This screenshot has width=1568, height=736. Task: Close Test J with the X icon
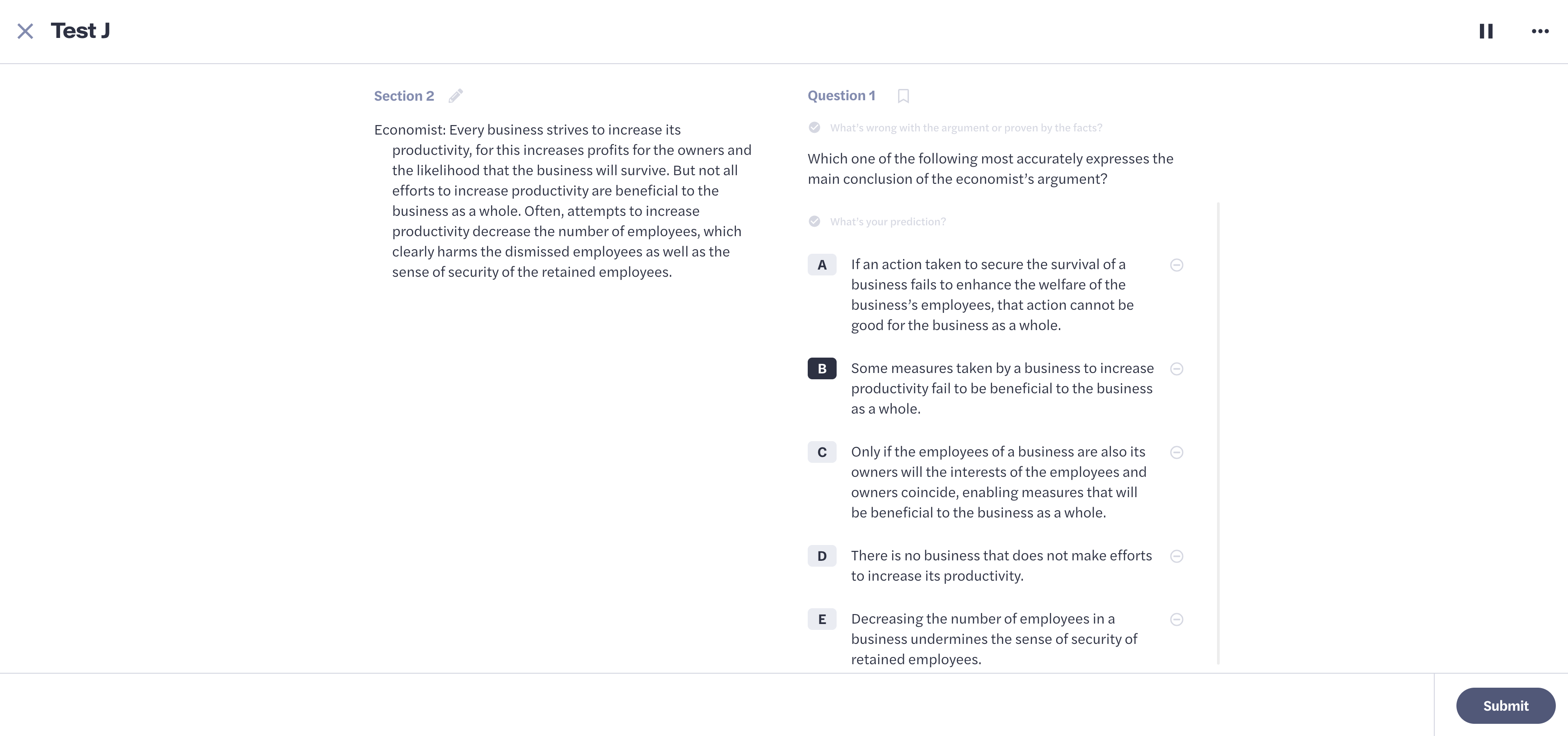pos(25,31)
